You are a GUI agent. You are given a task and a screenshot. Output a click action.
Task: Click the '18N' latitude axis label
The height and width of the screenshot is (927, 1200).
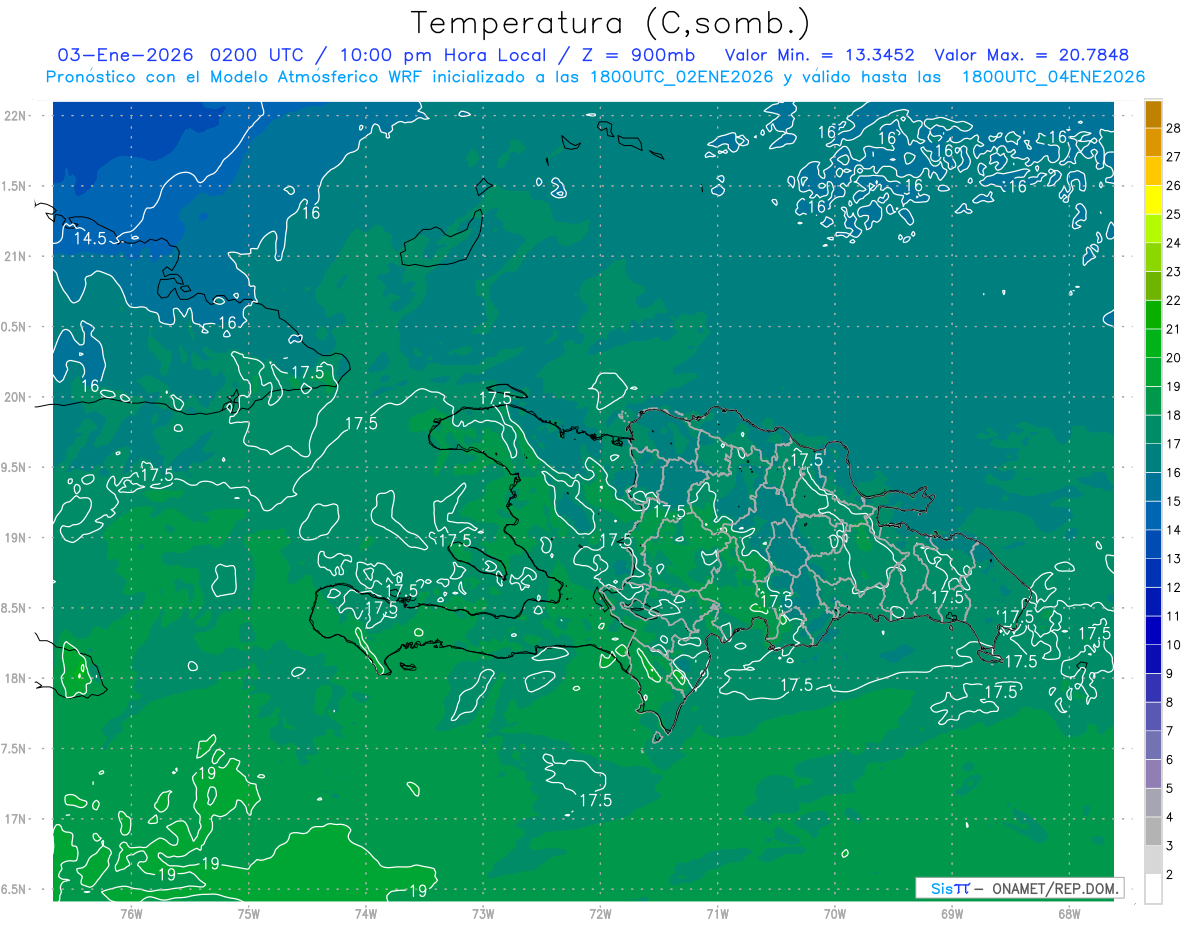click(15, 678)
